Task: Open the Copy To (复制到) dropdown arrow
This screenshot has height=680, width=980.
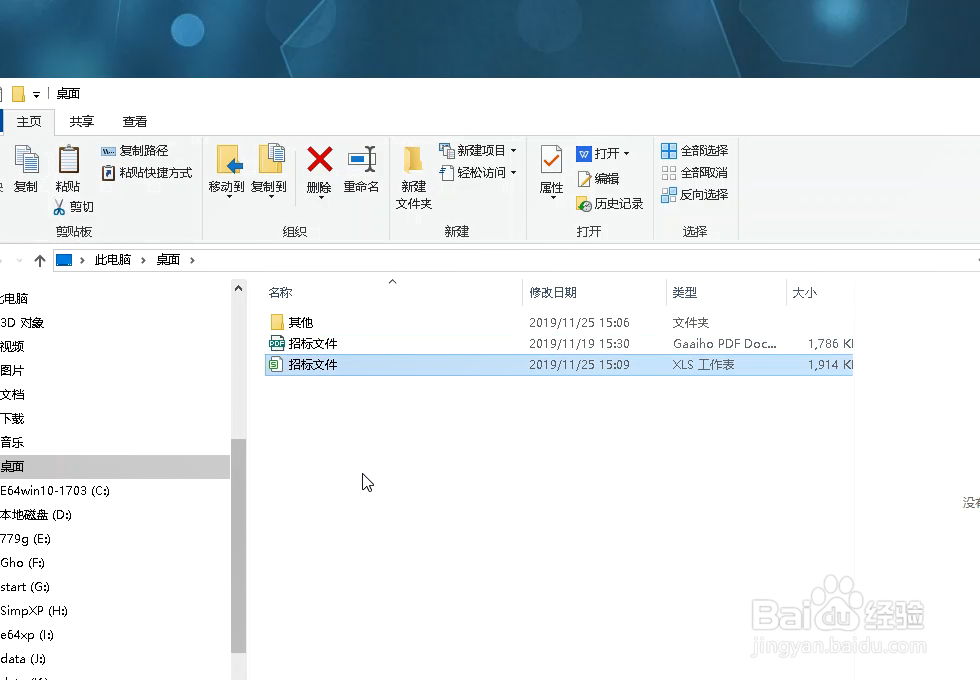Action: click(x=271, y=197)
